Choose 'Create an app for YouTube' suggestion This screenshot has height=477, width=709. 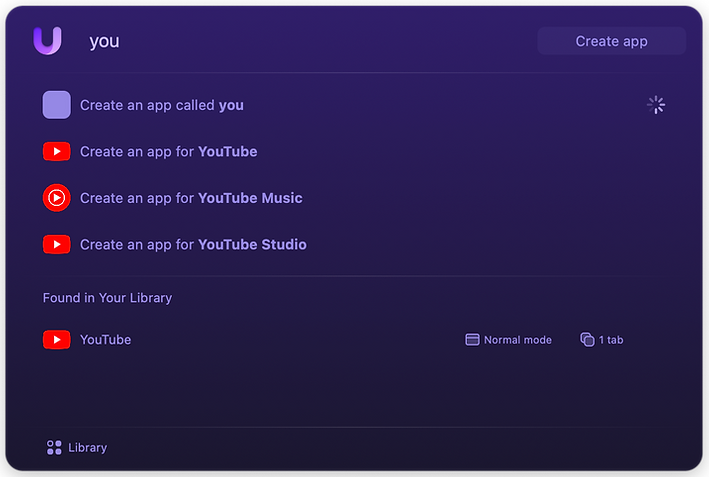(354, 151)
